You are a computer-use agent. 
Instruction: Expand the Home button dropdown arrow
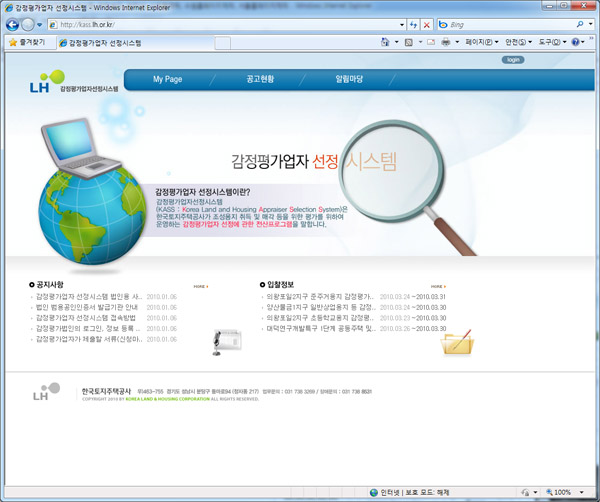pos(396,42)
